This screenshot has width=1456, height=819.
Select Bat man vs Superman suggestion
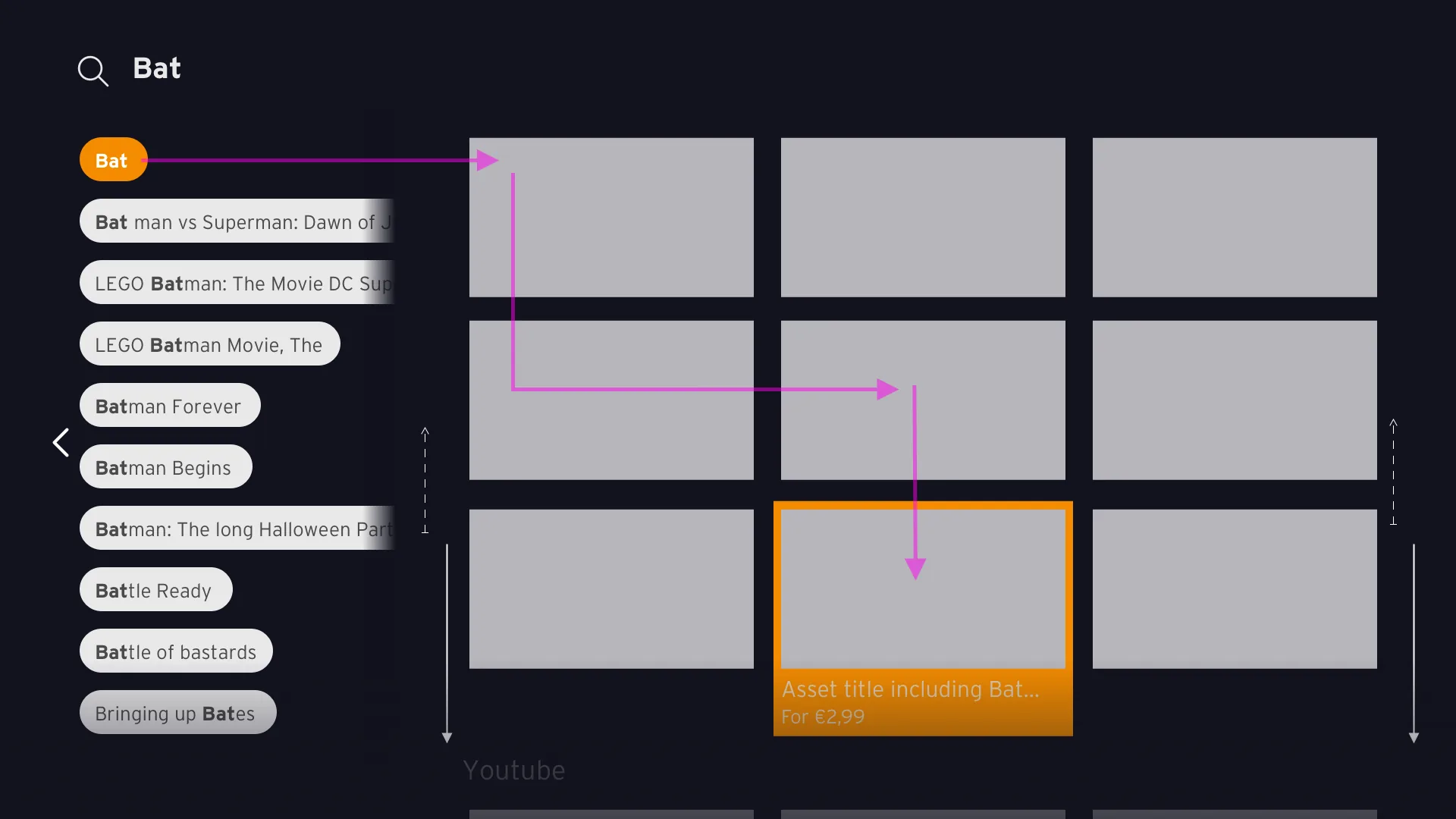click(237, 221)
